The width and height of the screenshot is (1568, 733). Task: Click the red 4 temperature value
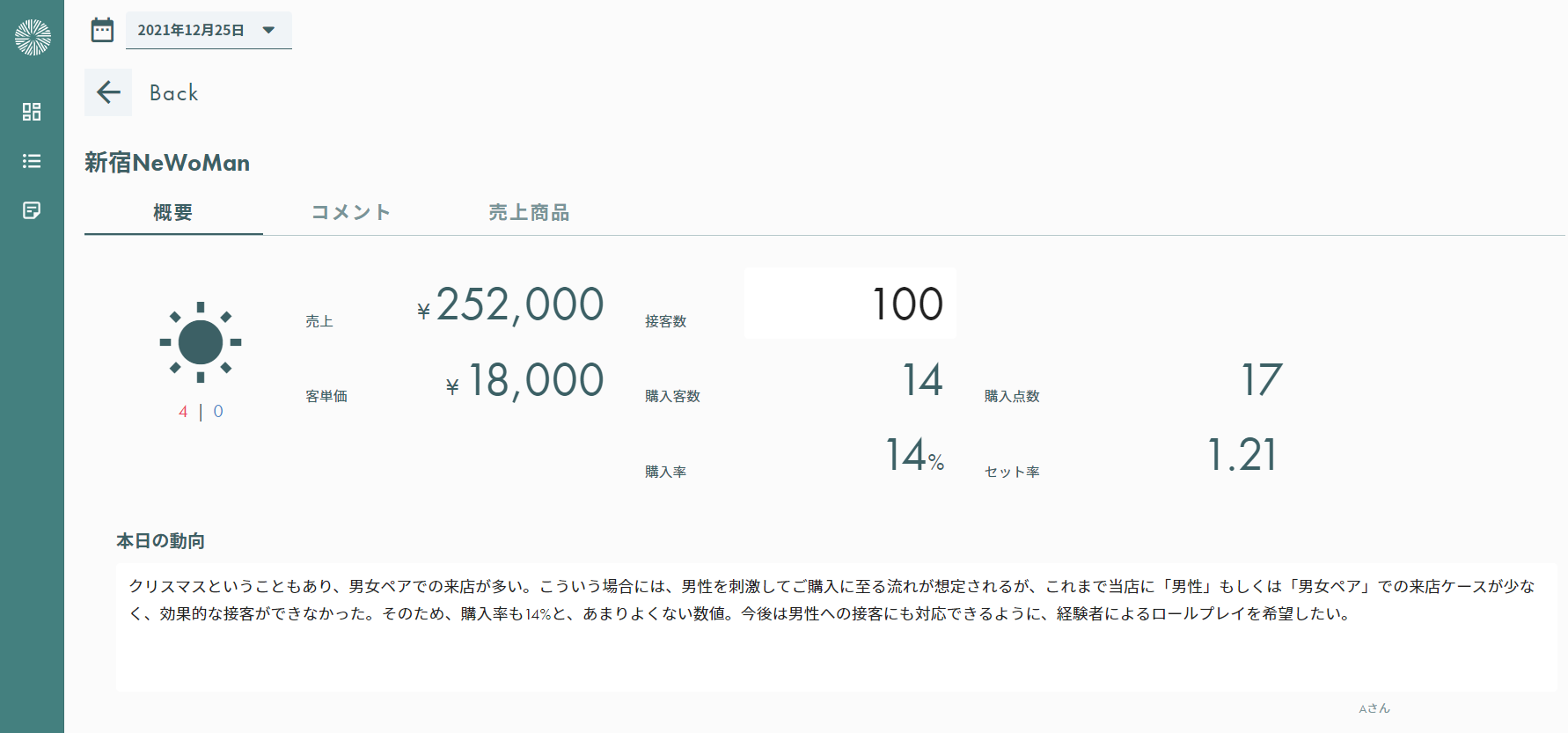pyautogui.click(x=183, y=412)
